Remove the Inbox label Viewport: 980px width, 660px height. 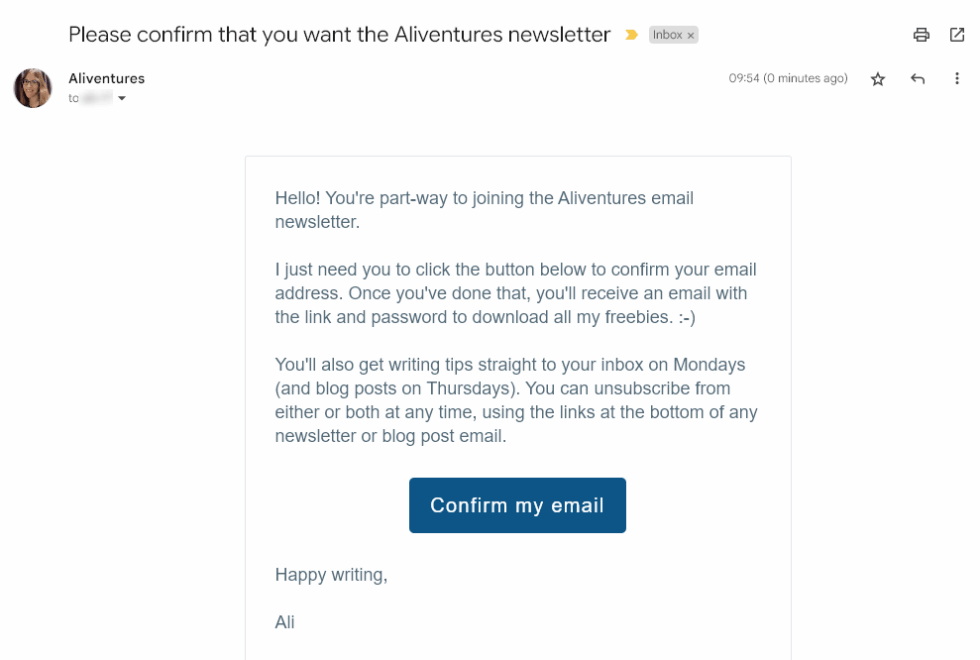[x=689, y=34]
